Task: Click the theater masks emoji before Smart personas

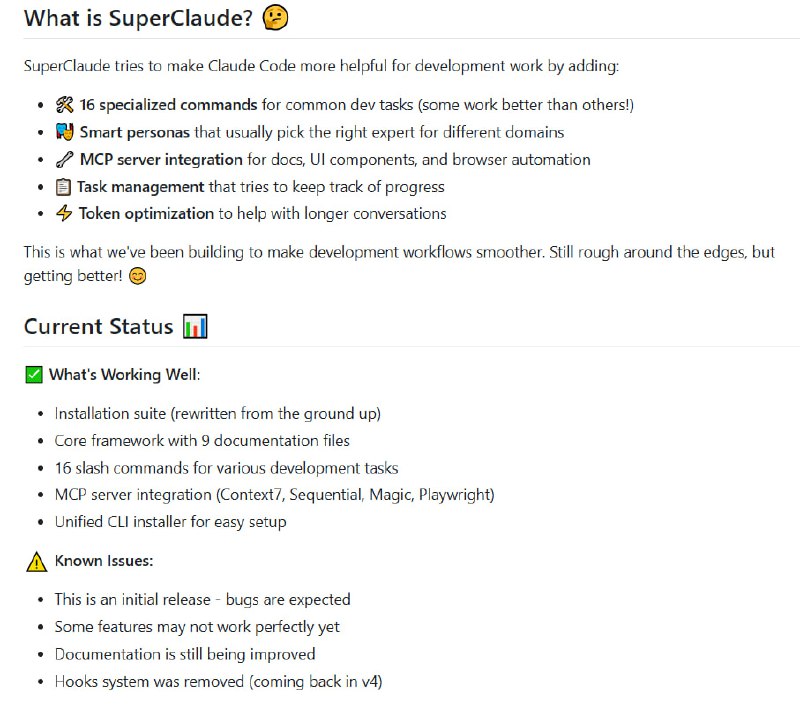Action: [65, 132]
